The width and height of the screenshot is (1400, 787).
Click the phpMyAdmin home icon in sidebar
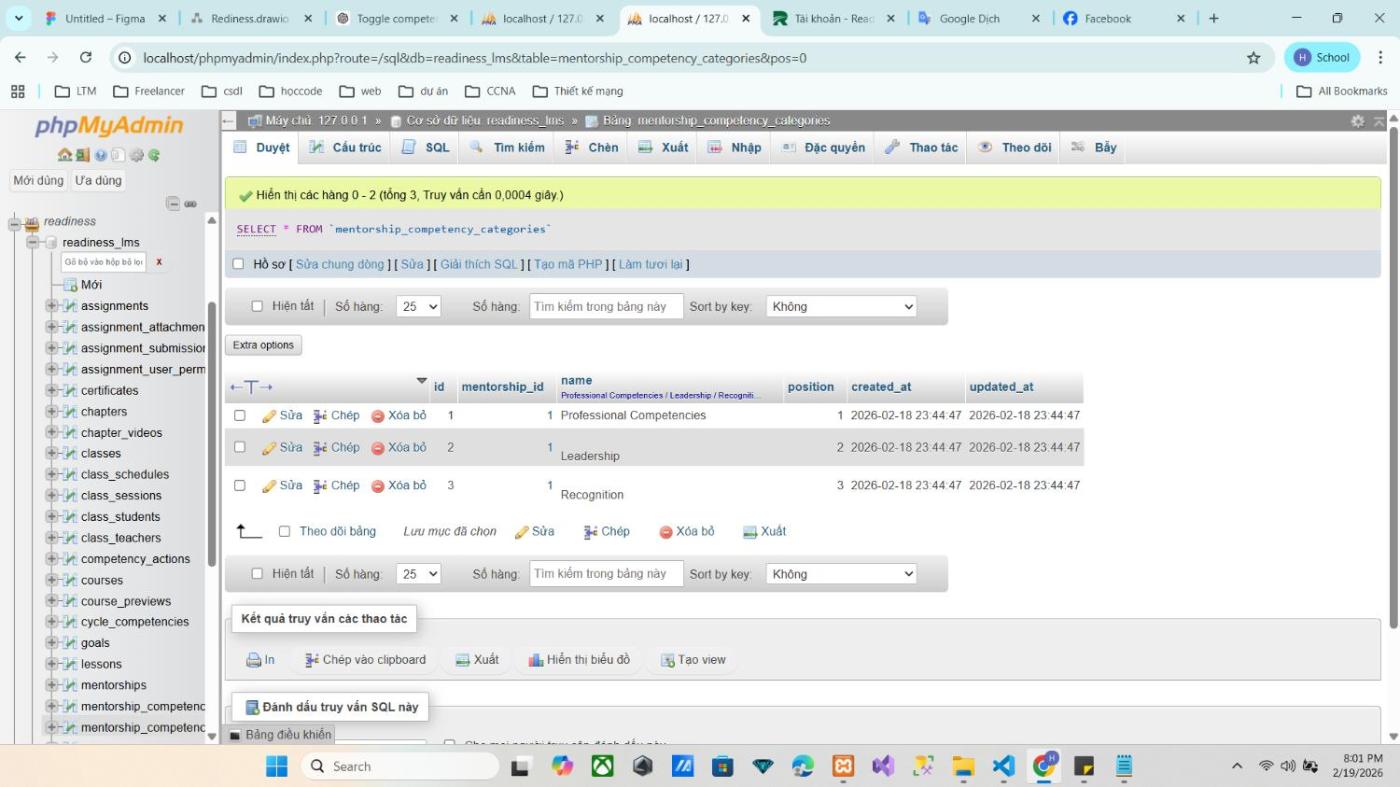(x=65, y=155)
